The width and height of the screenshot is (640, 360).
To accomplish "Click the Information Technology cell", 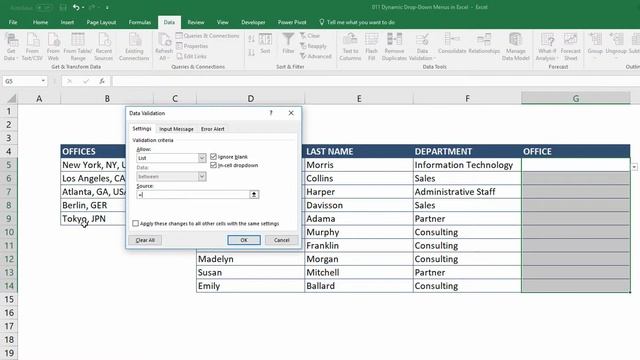I will [467, 164].
